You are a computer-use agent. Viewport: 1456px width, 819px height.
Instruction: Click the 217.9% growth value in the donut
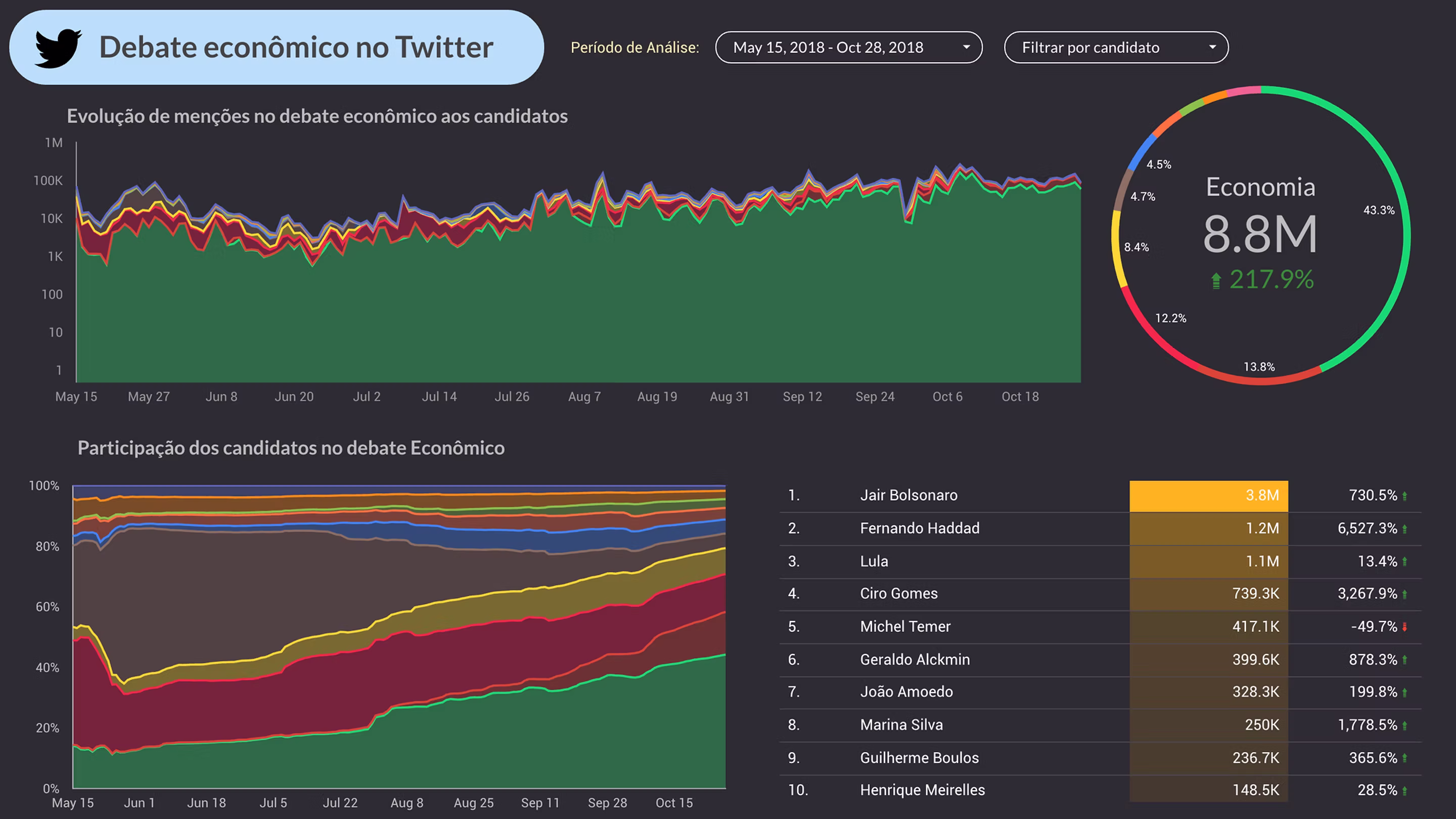1272,280
